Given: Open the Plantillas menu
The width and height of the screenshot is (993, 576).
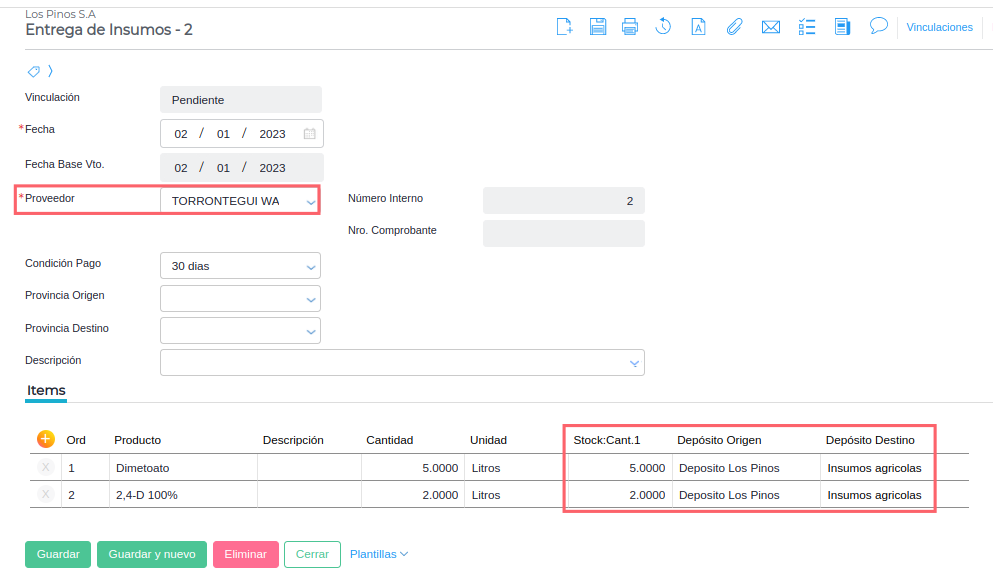Looking at the screenshot, I should point(378,554).
